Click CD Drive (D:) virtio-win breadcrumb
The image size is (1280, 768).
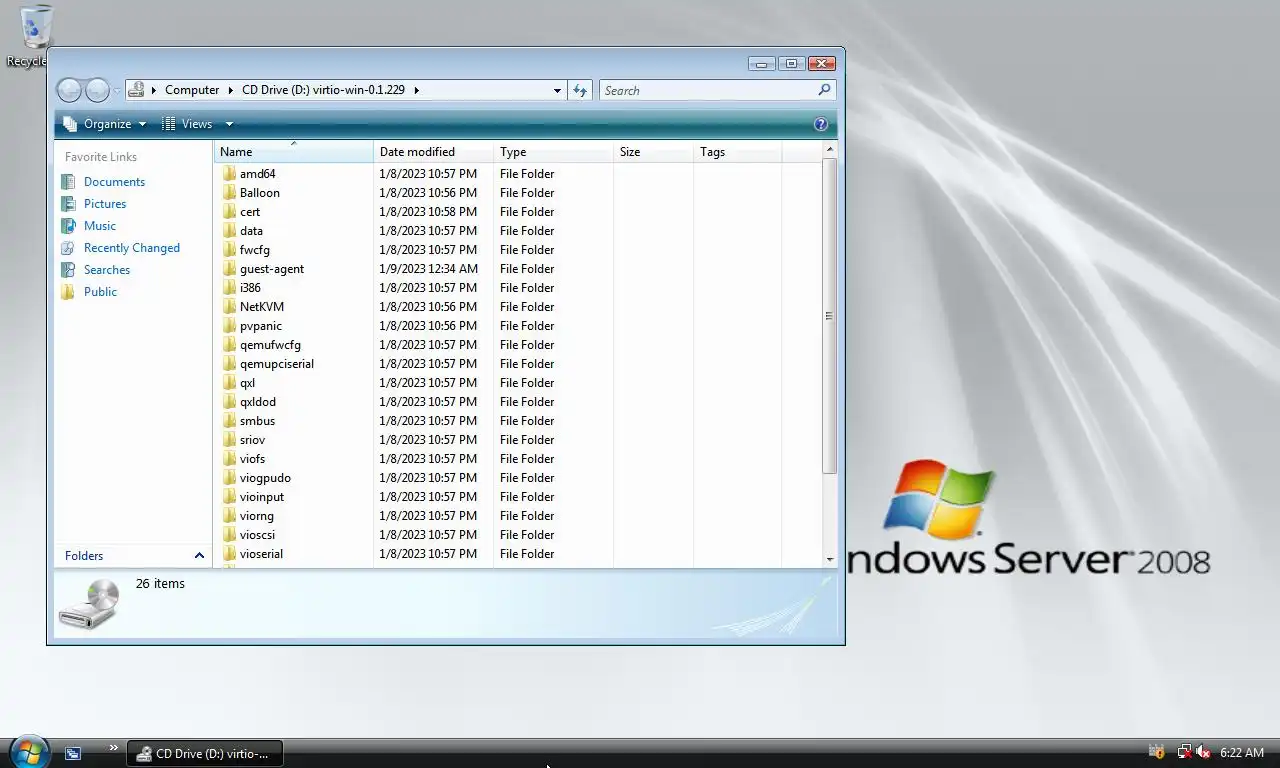pos(323,90)
